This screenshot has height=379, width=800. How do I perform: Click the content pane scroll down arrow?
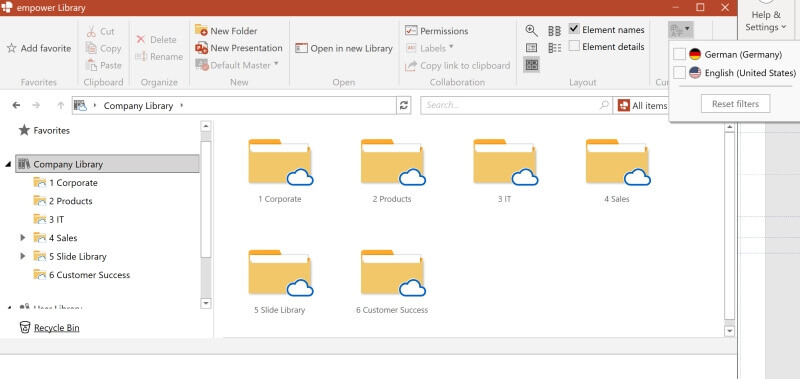click(730, 331)
